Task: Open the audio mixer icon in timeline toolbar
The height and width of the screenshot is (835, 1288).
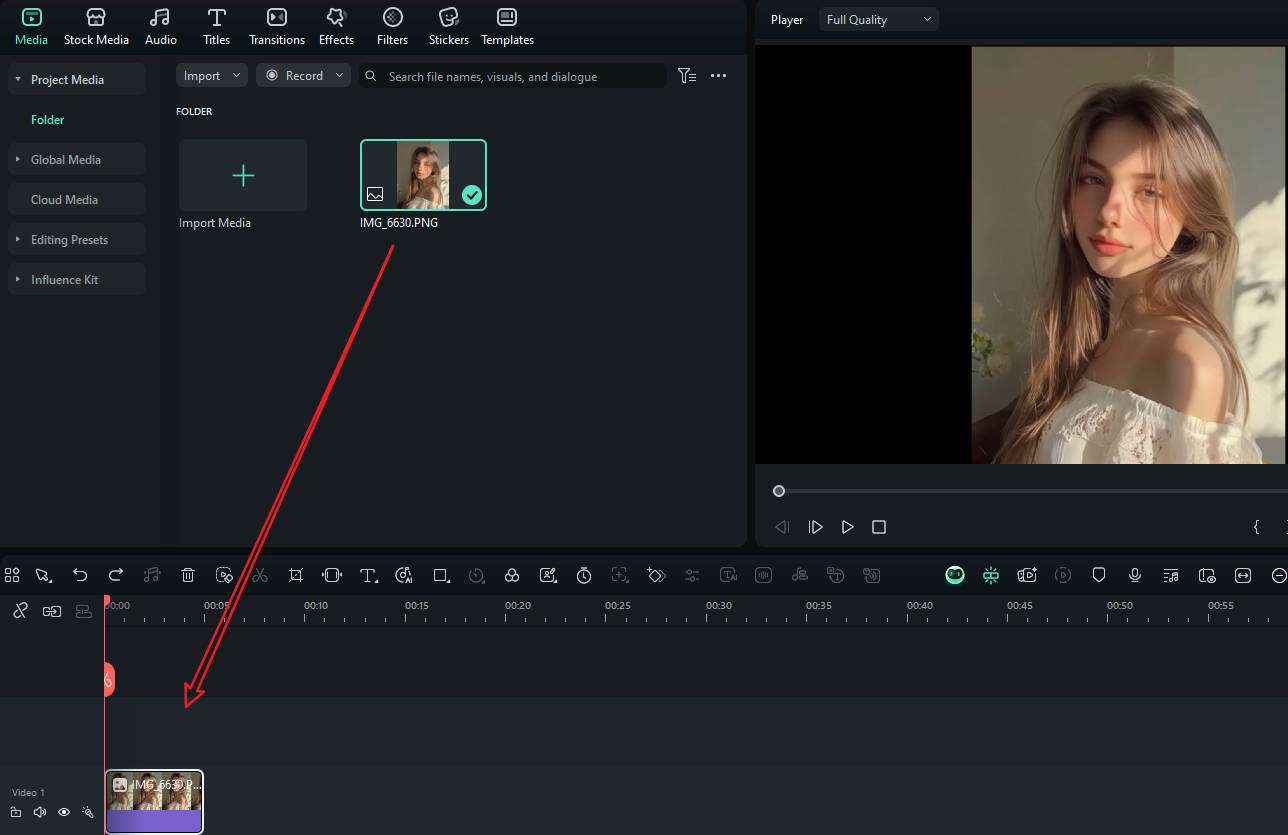Action: 1171,575
